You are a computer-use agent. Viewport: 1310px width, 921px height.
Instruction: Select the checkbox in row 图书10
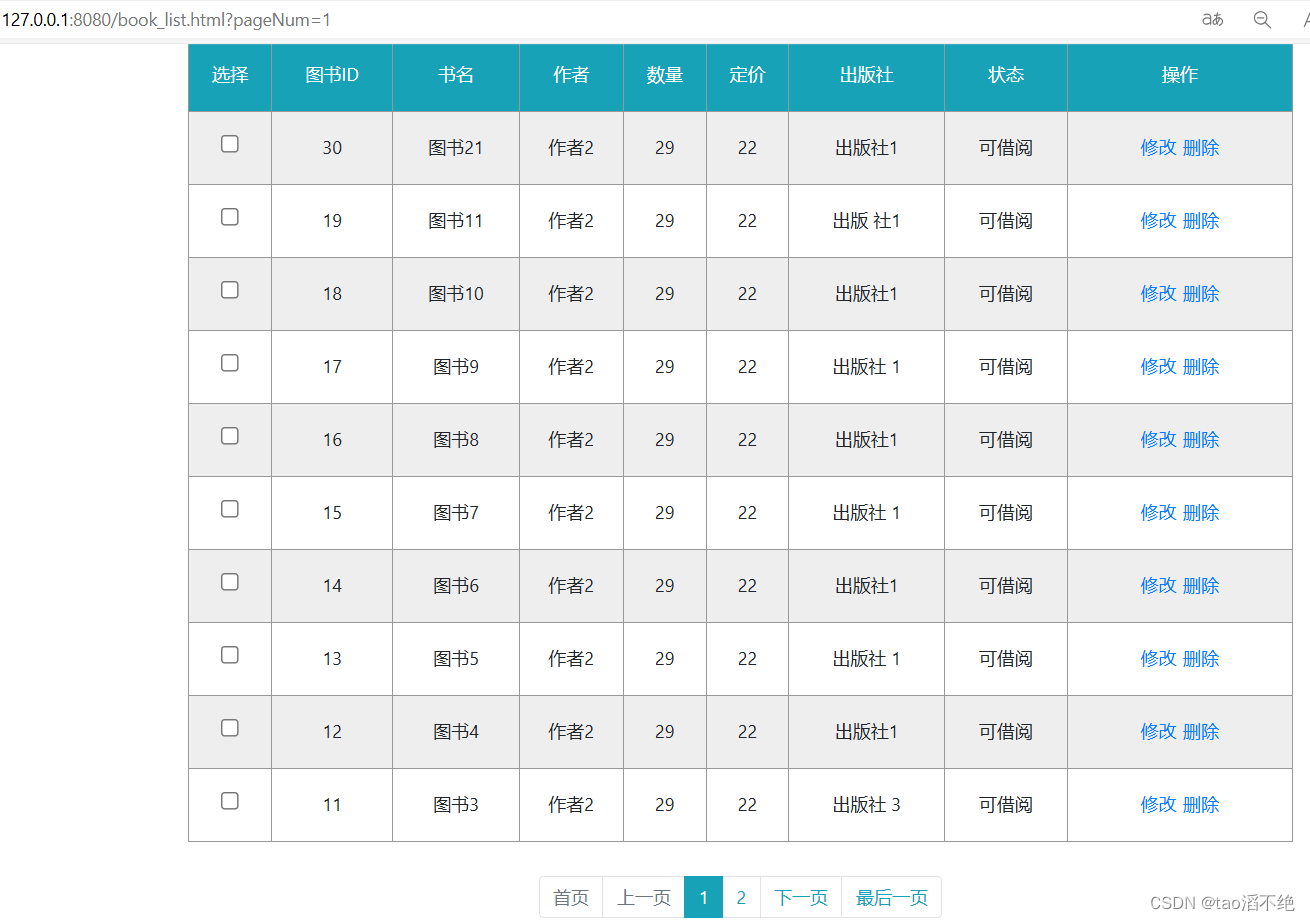[x=230, y=290]
